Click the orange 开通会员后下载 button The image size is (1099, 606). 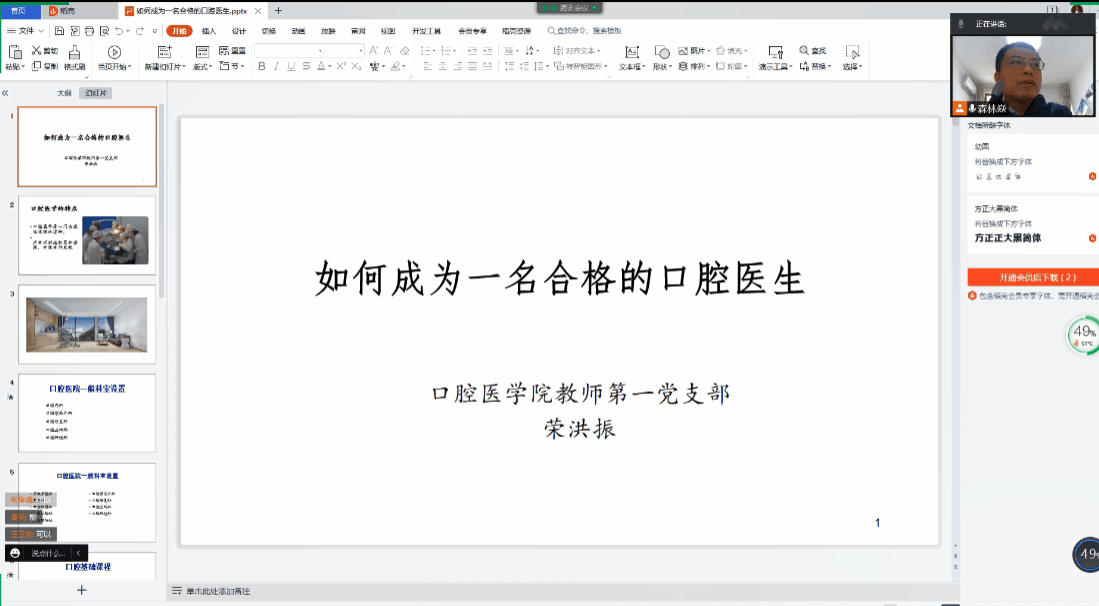coord(1032,277)
